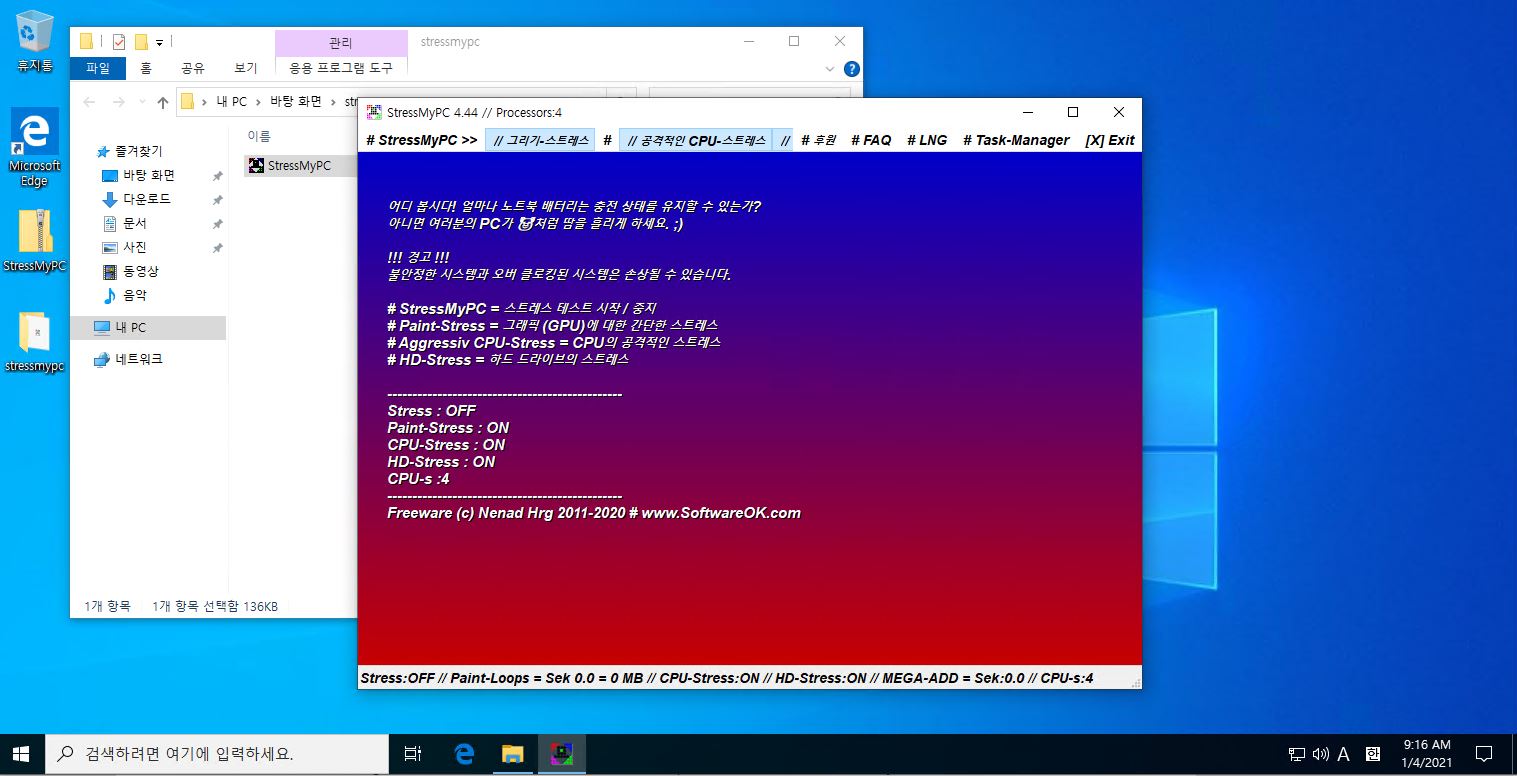The height and width of the screenshot is (776, 1517).
Task: Grab StressMyPC window resize grip
Action: coord(1135,682)
